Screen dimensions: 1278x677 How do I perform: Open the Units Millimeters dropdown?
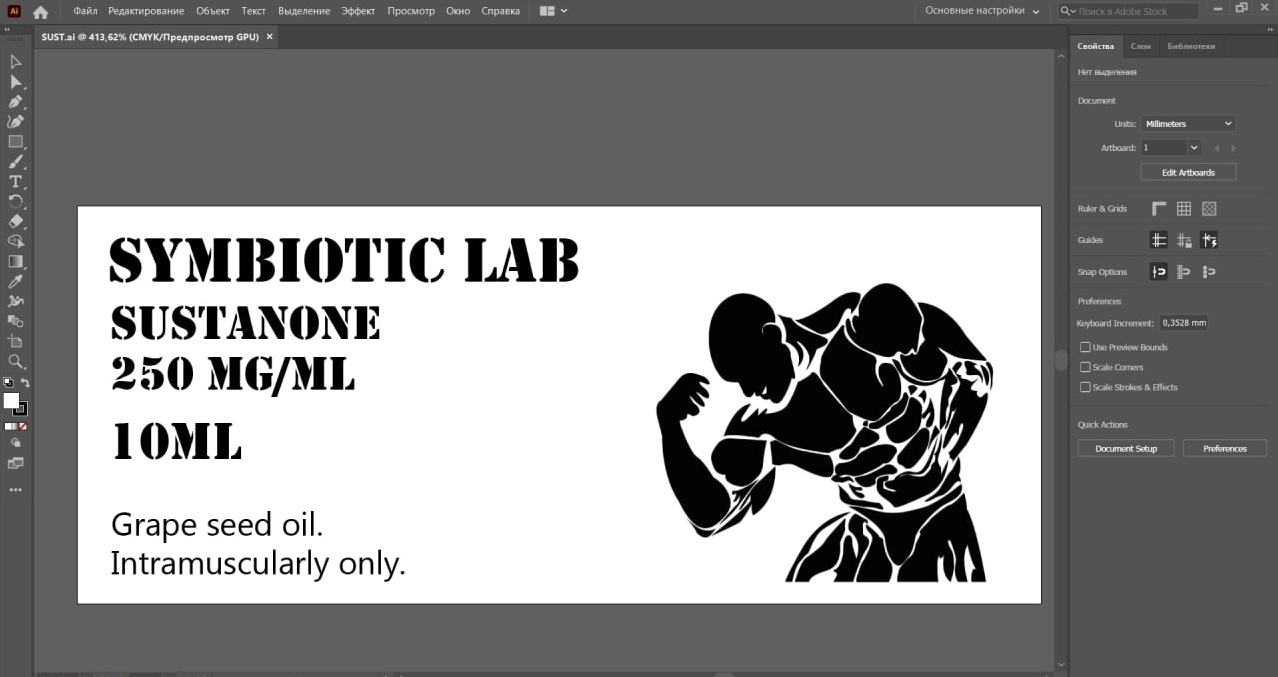(x=1188, y=124)
